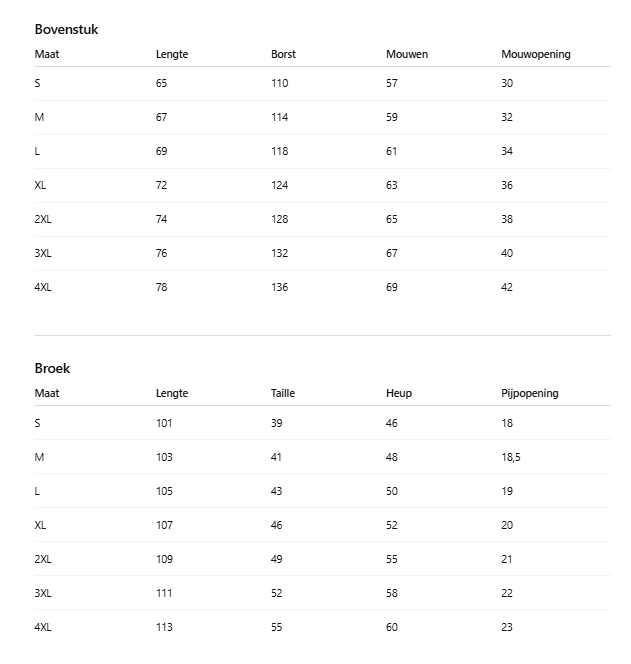This screenshot has height=664, width=631.
Task: Select Broek Lengte value 113
Action: 164,627
